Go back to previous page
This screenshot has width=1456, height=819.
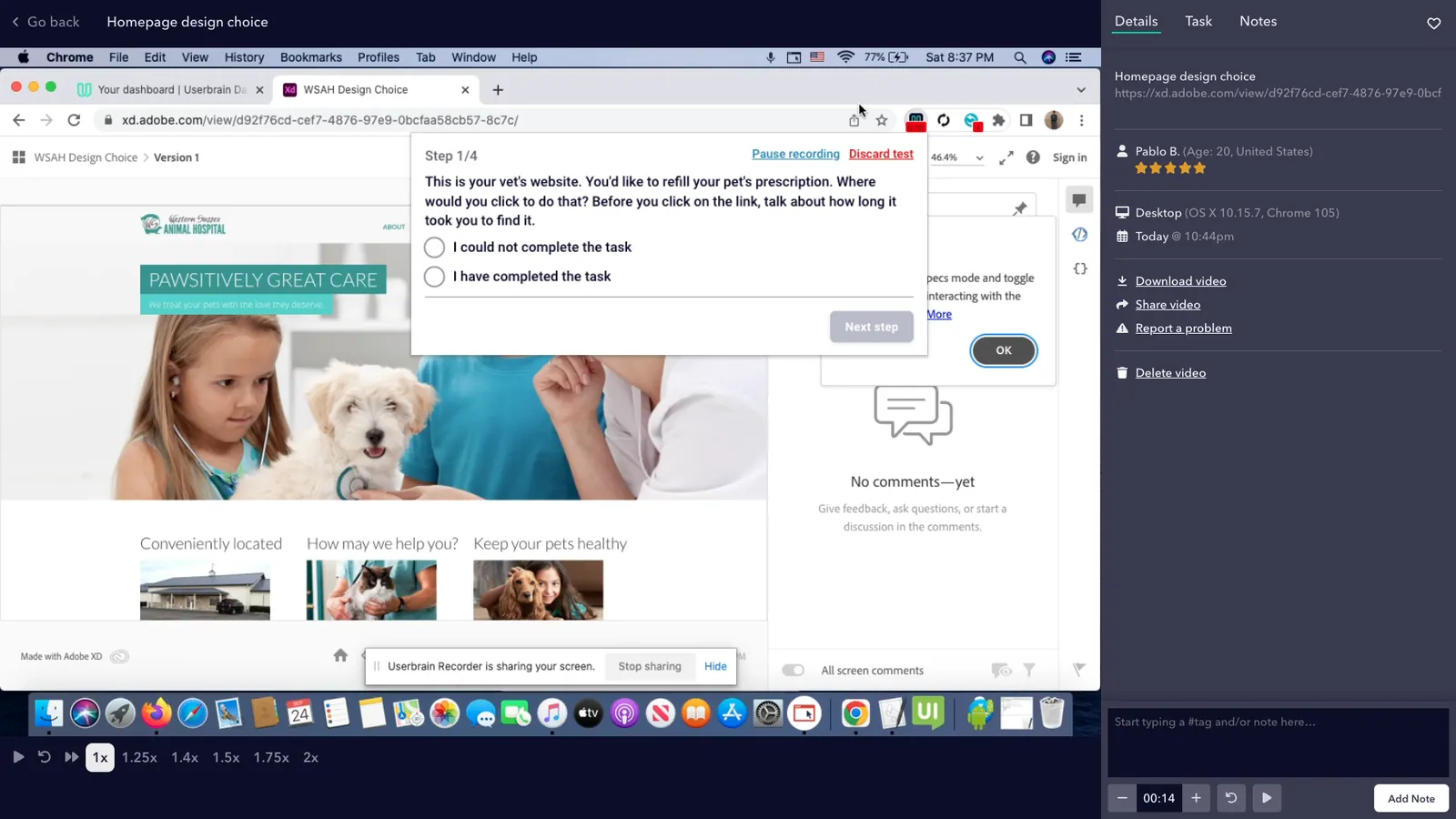click(x=45, y=22)
